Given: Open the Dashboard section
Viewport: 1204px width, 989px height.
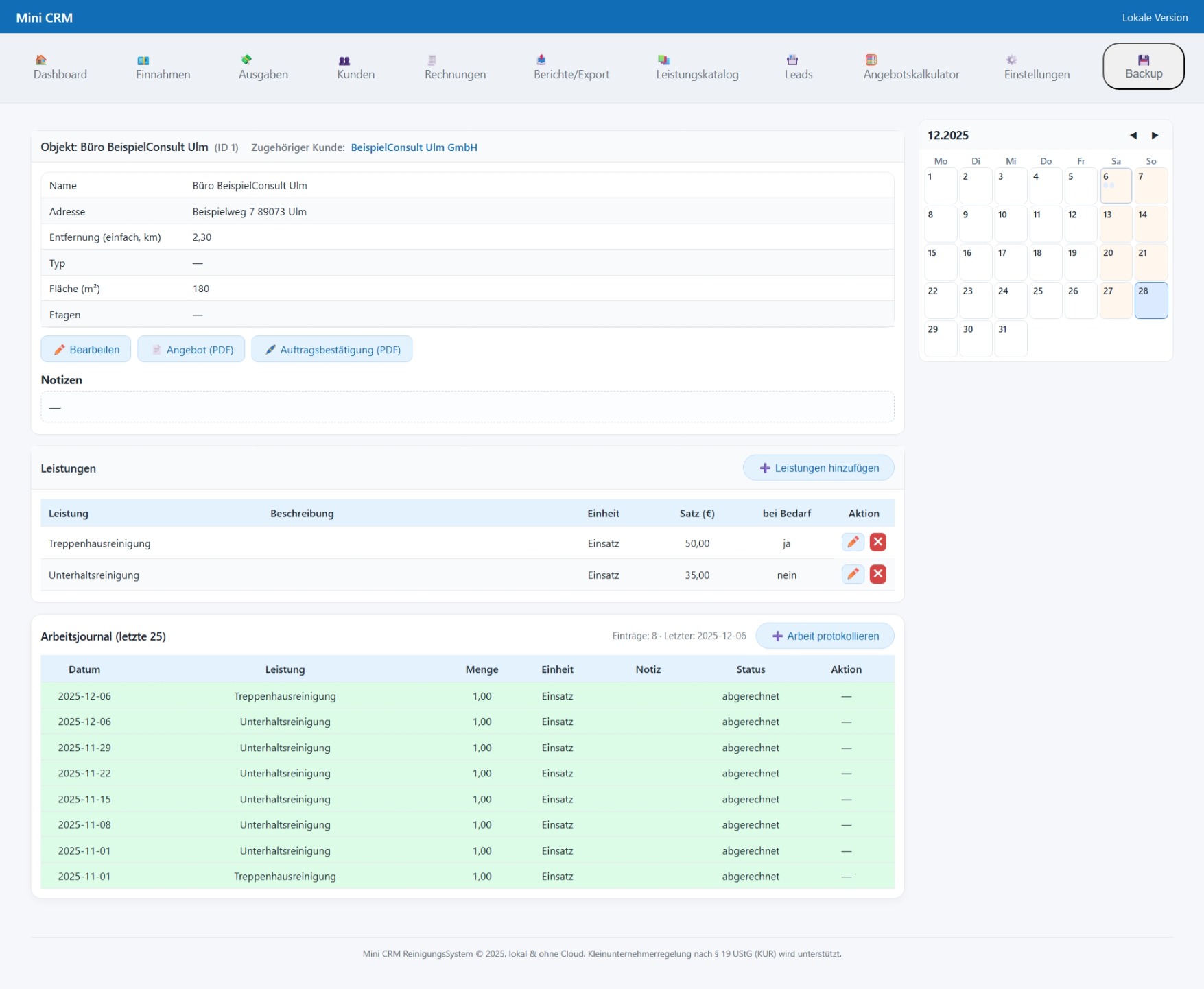Looking at the screenshot, I should click(x=60, y=67).
